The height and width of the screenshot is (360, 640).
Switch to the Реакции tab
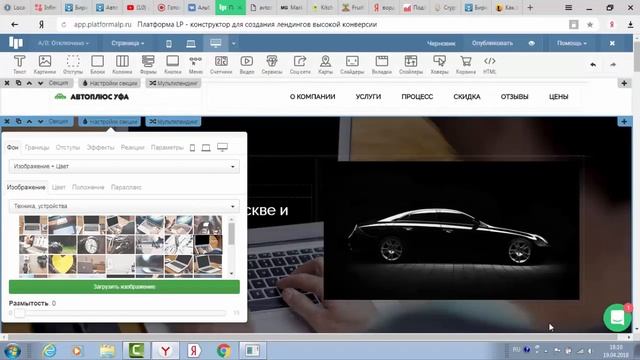(133, 147)
